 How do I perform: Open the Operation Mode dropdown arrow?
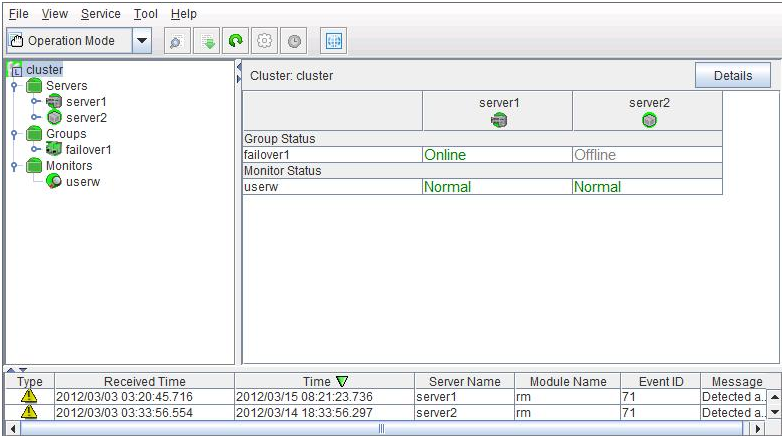[141, 41]
